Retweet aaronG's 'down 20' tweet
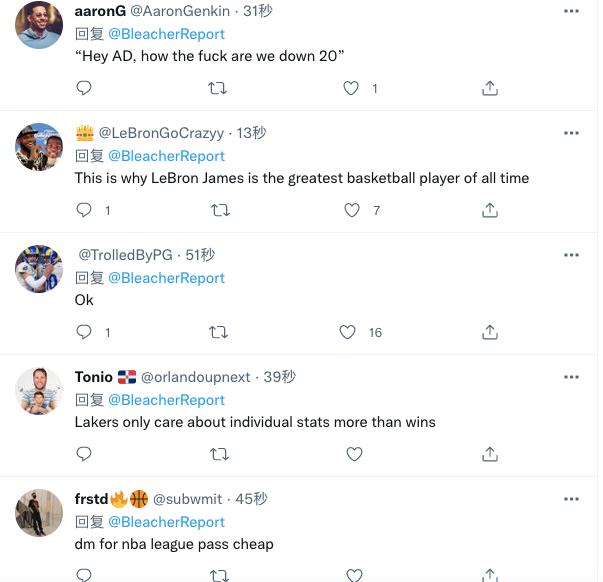This screenshot has width=603, height=582. click(x=217, y=88)
